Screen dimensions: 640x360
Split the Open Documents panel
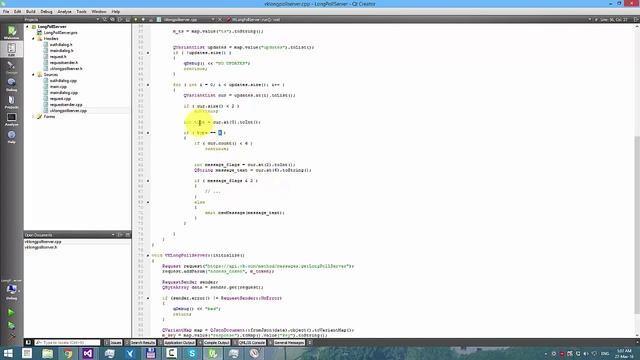click(x=120, y=235)
